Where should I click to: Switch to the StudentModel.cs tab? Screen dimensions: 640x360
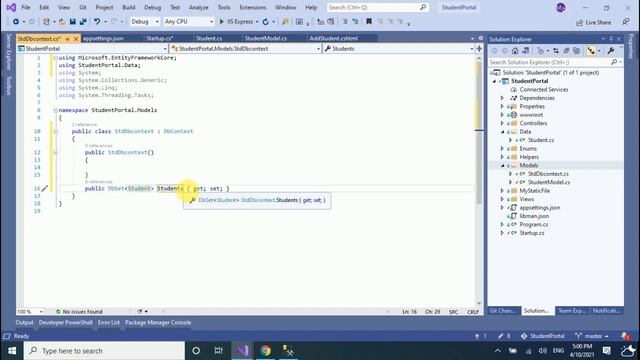pos(265,38)
